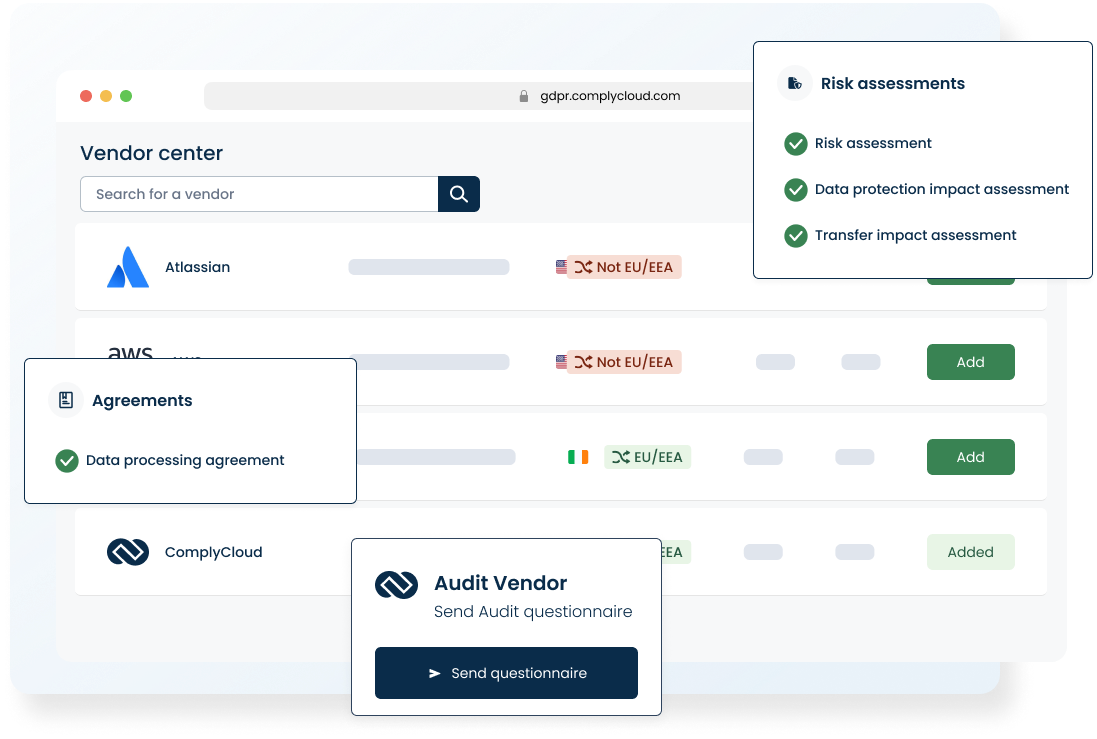
Task: Click the Audit Vendor ComplyCloud logo
Action: point(397,585)
